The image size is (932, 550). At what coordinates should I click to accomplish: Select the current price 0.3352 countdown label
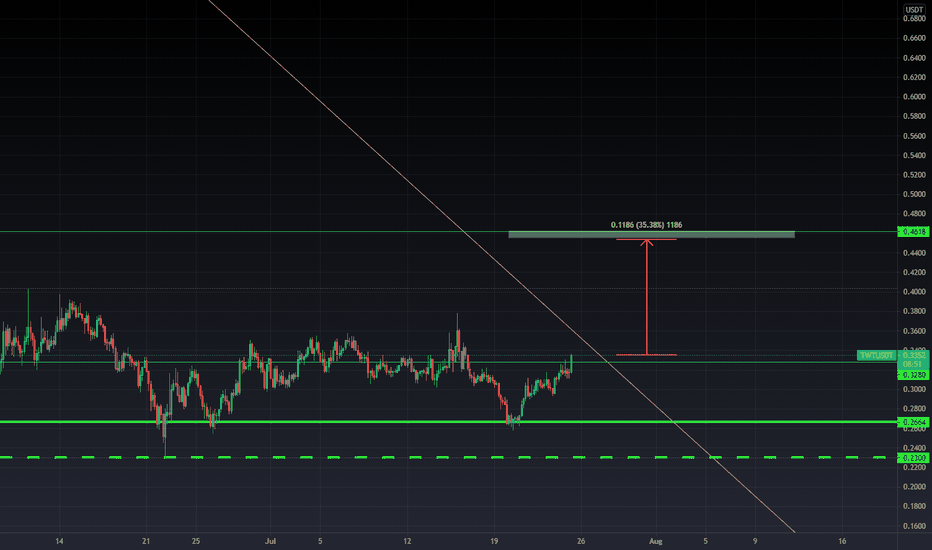pyautogui.click(x=914, y=360)
